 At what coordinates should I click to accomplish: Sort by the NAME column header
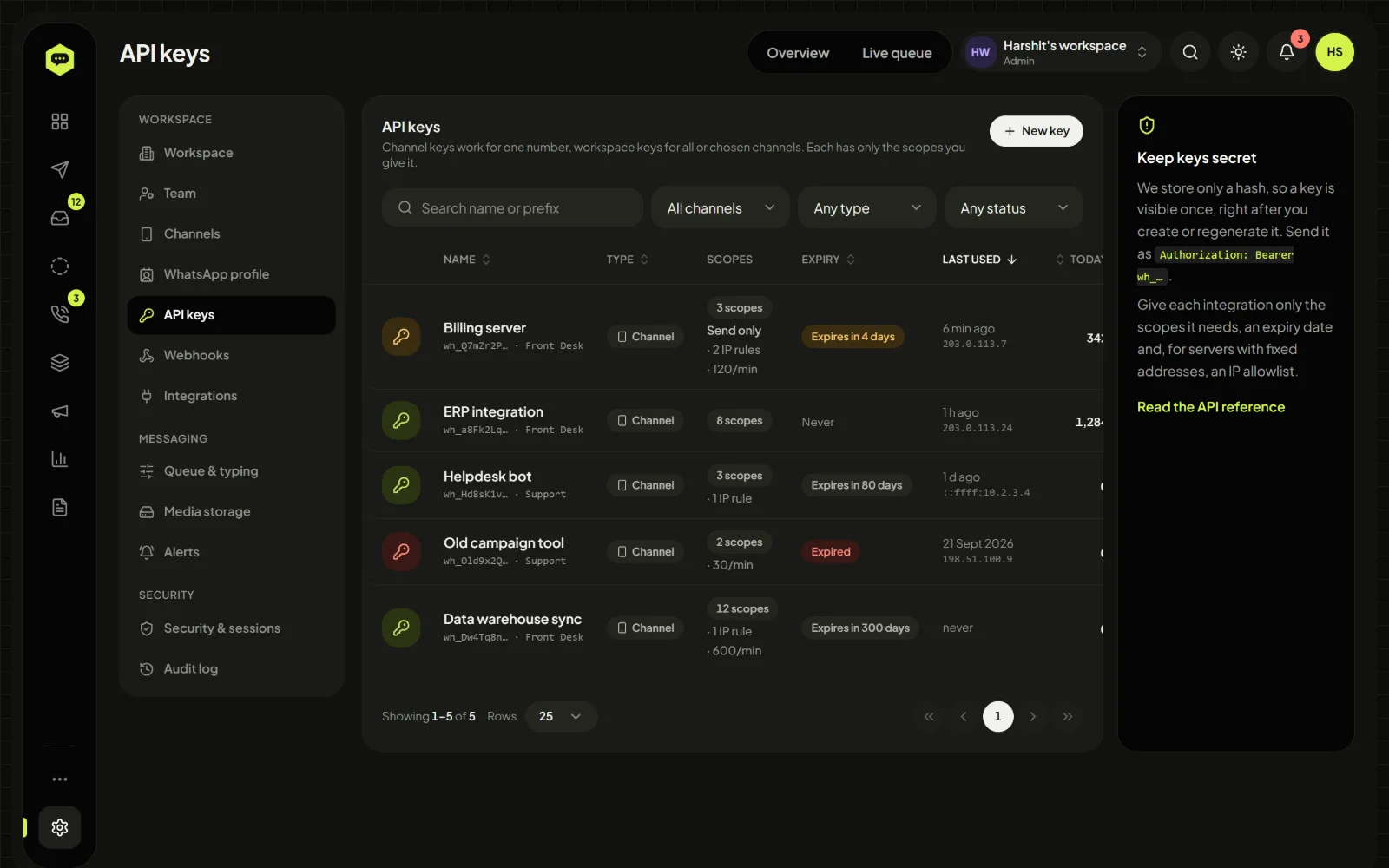[467, 260]
